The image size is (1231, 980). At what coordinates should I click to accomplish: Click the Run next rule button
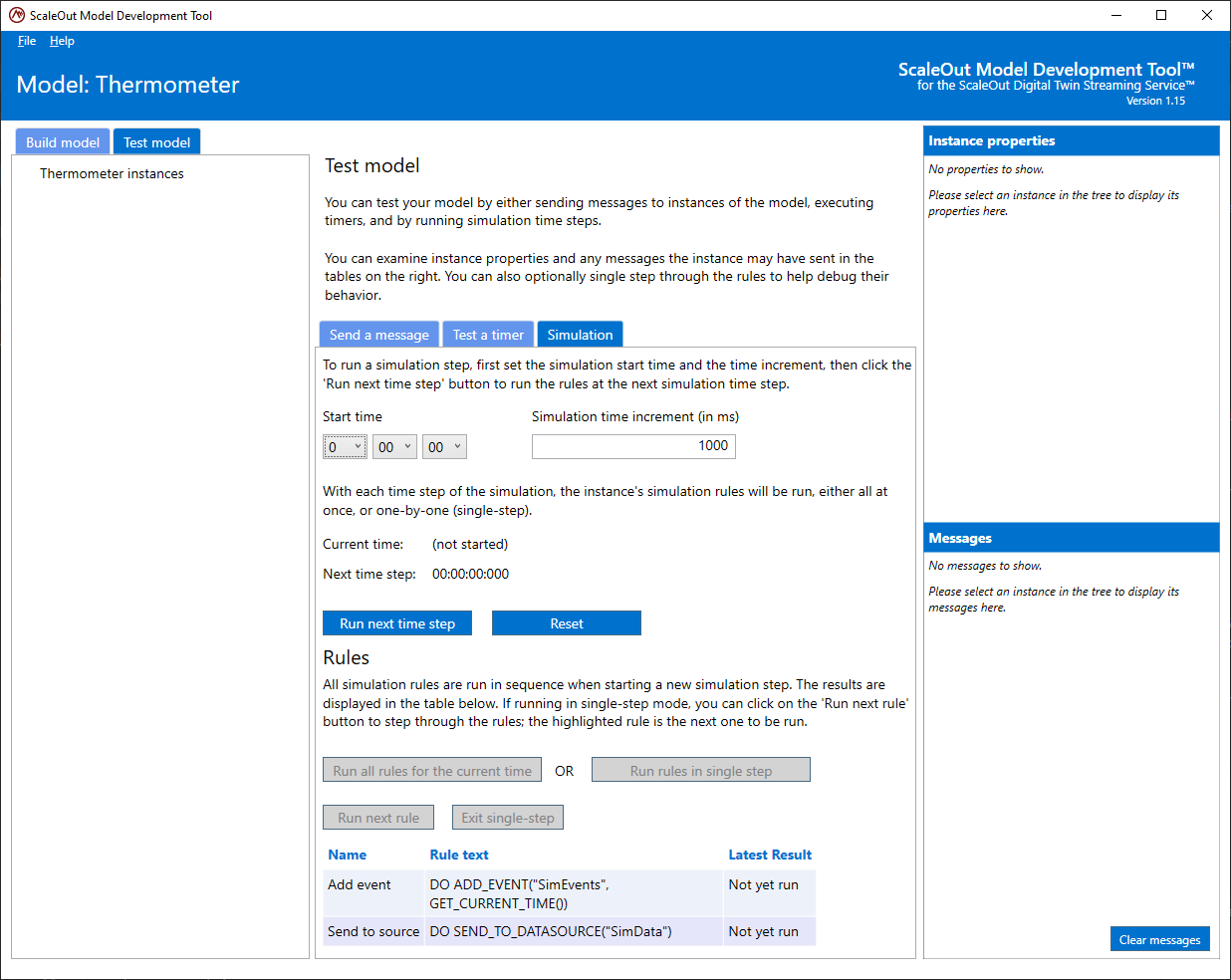(x=378, y=818)
